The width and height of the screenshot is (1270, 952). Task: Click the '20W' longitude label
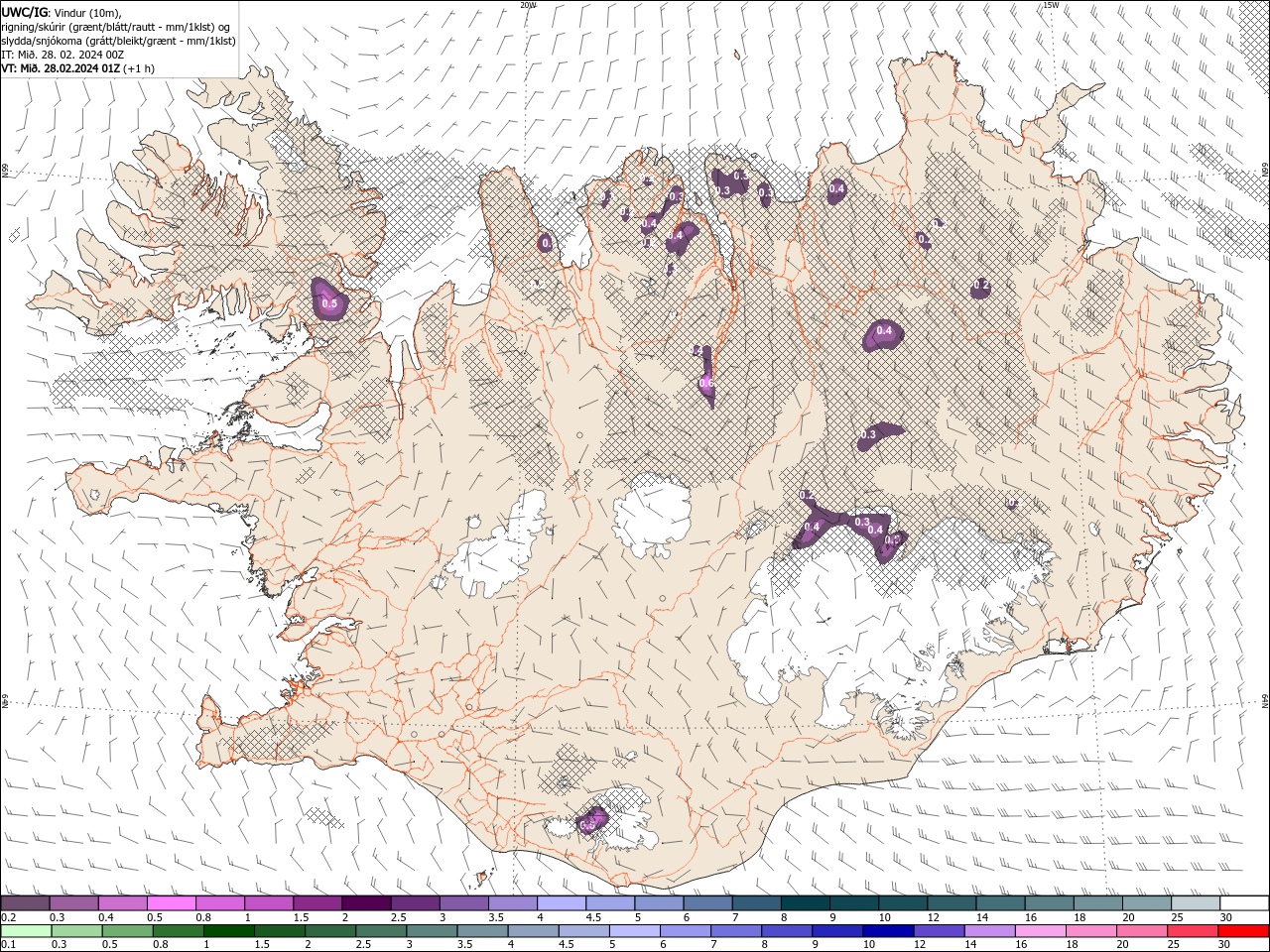pyautogui.click(x=528, y=5)
